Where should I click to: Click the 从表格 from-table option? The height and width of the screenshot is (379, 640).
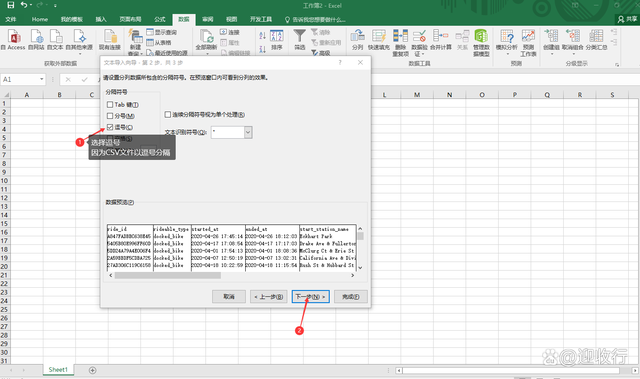pos(159,42)
